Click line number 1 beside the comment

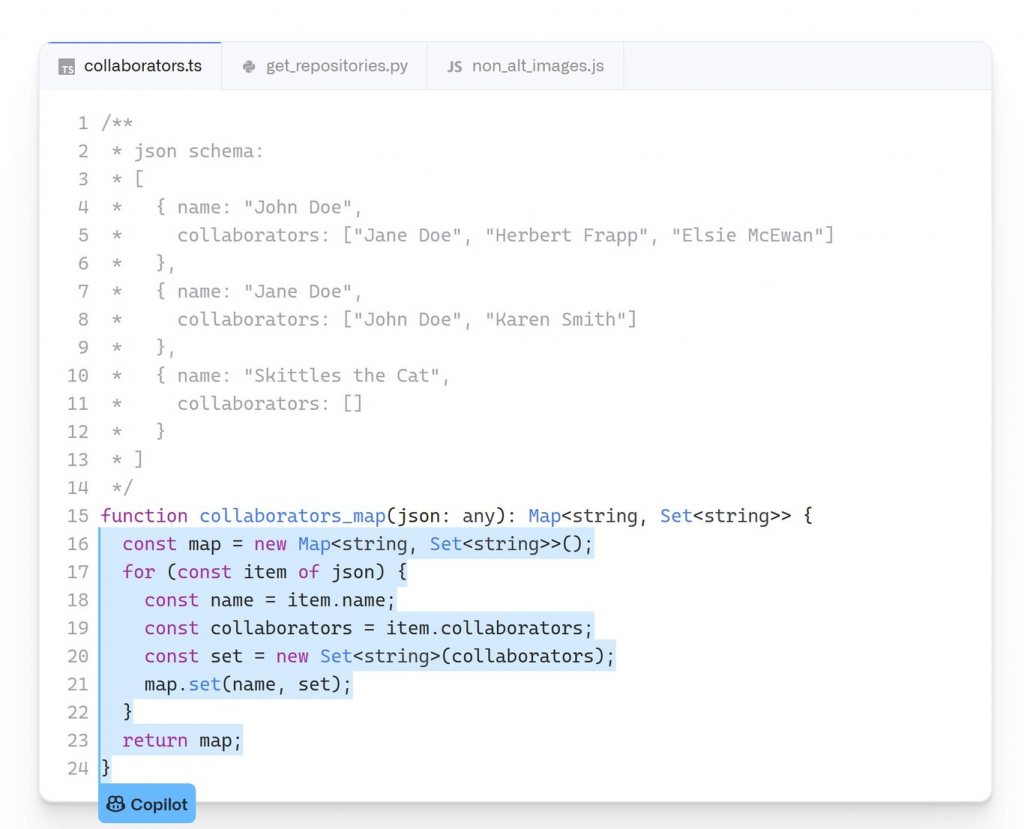tap(82, 123)
